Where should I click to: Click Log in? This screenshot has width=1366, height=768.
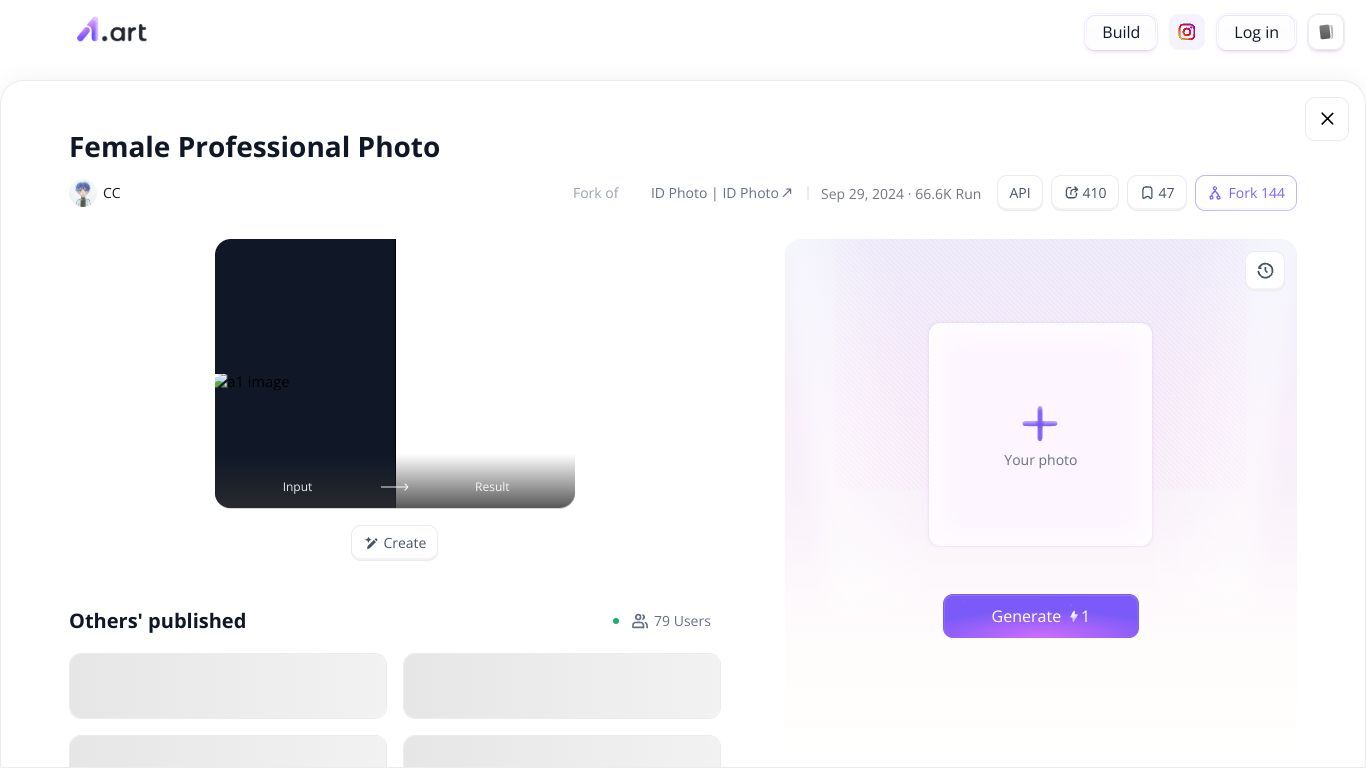tap(1256, 32)
